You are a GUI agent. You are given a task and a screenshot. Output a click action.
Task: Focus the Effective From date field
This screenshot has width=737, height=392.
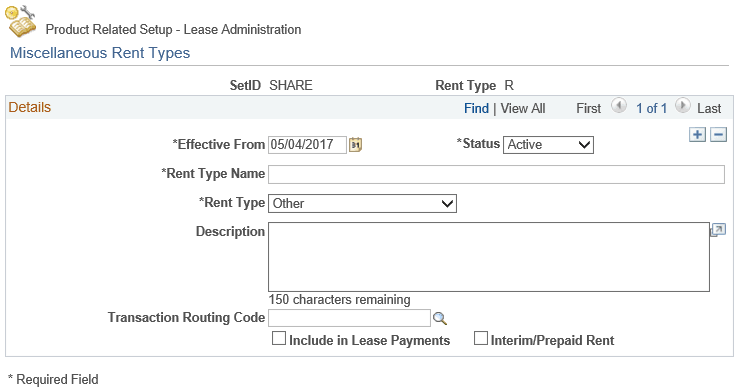click(307, 145)
